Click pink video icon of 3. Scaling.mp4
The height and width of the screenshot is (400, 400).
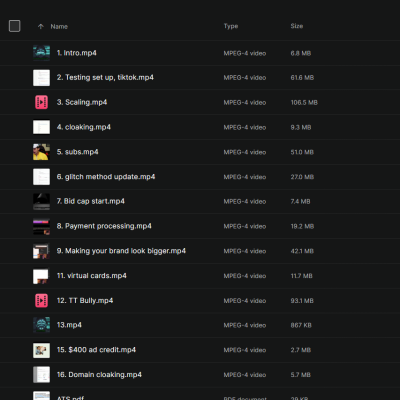[x=41, y=102]
